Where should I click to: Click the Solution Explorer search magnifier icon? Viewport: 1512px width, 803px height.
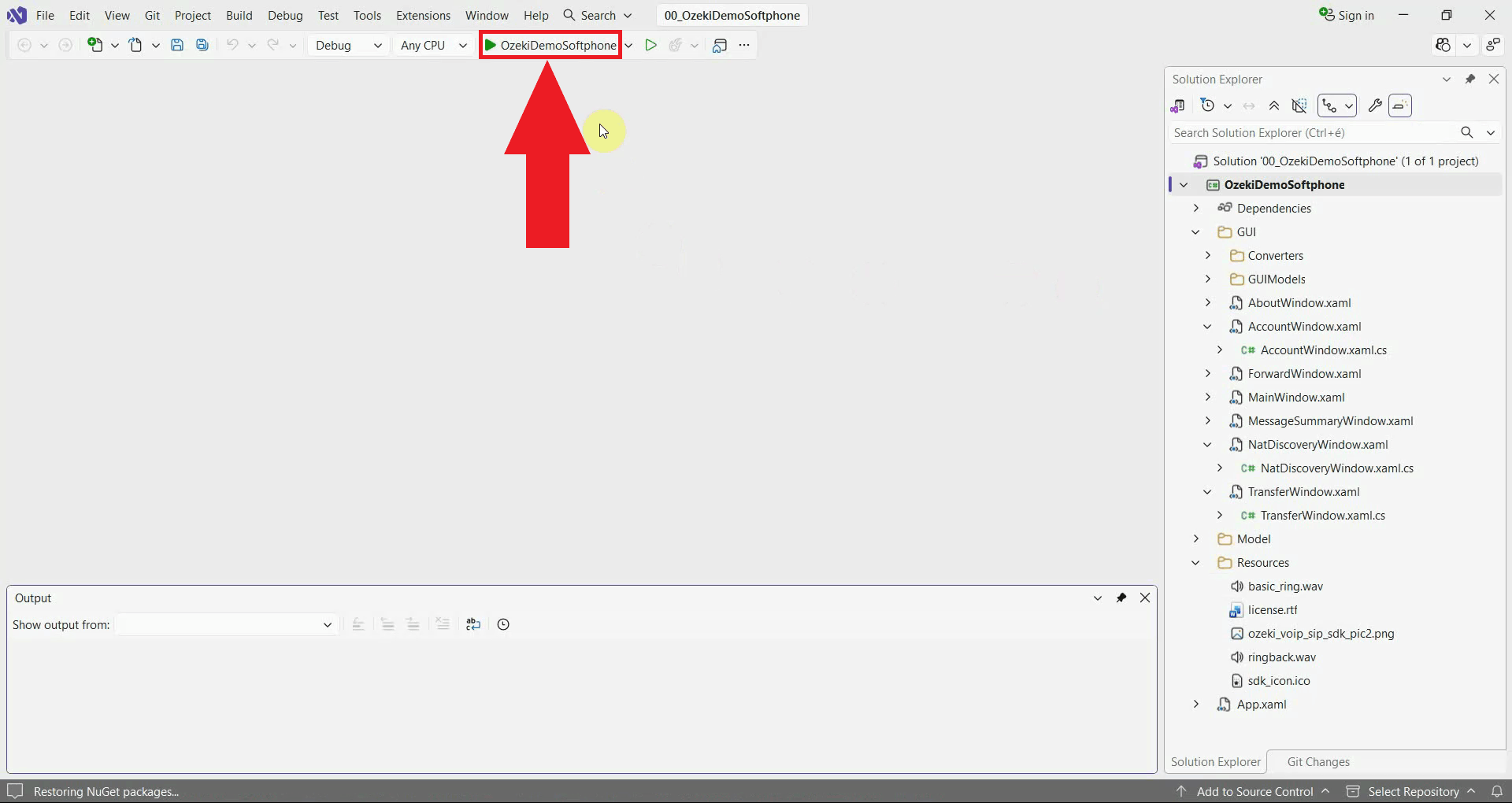pyautogui.click(x=1466, y=132)
